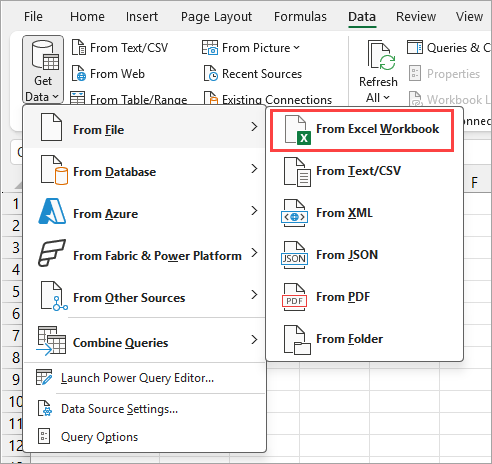The height and width of the screenshot is (464, 492).
Task: Click the Data Source Settings icon
Action: click(x=45, y=408)
